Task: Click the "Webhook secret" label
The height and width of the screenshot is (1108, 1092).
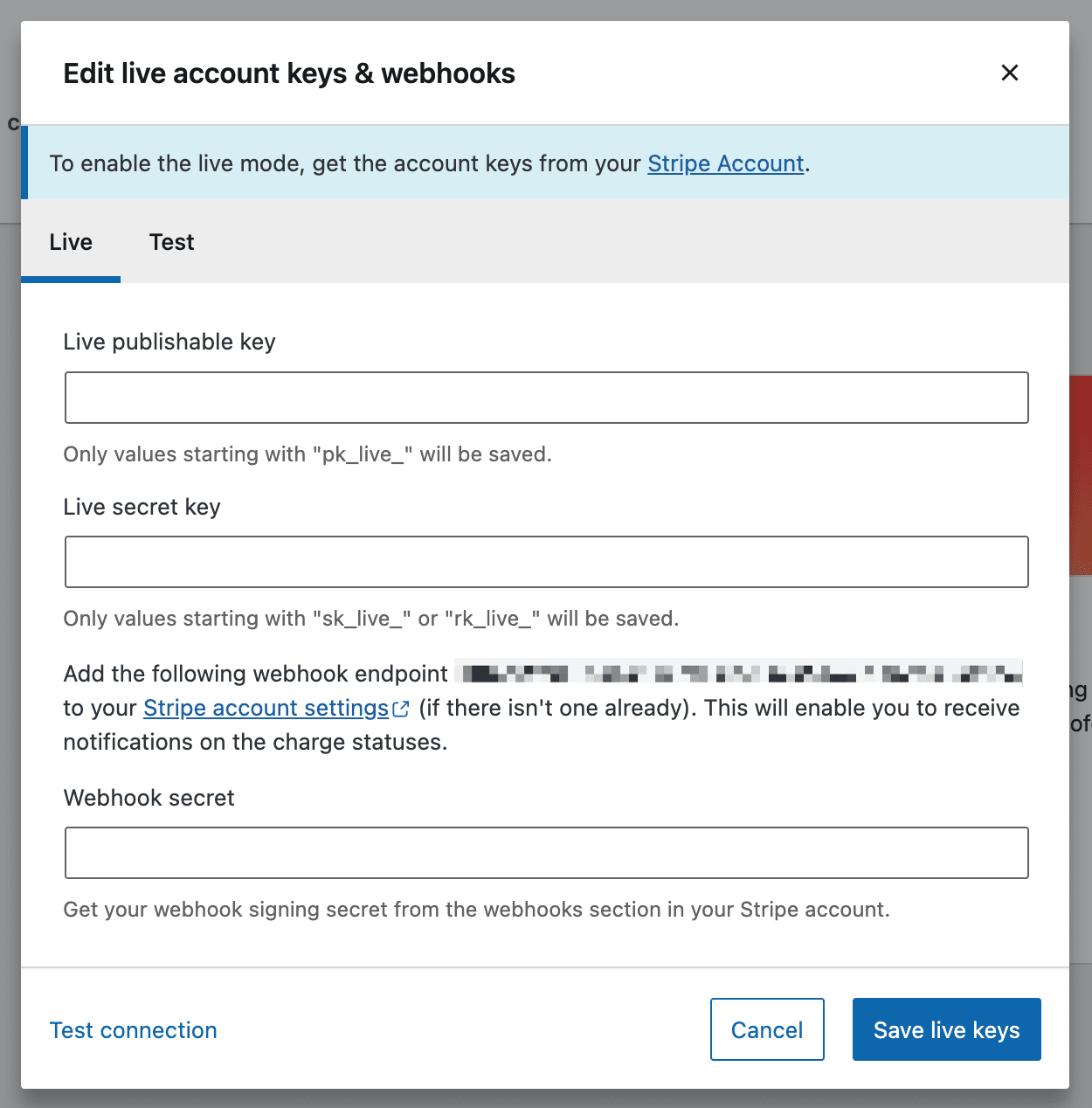Action: click(x=149, y=798)
